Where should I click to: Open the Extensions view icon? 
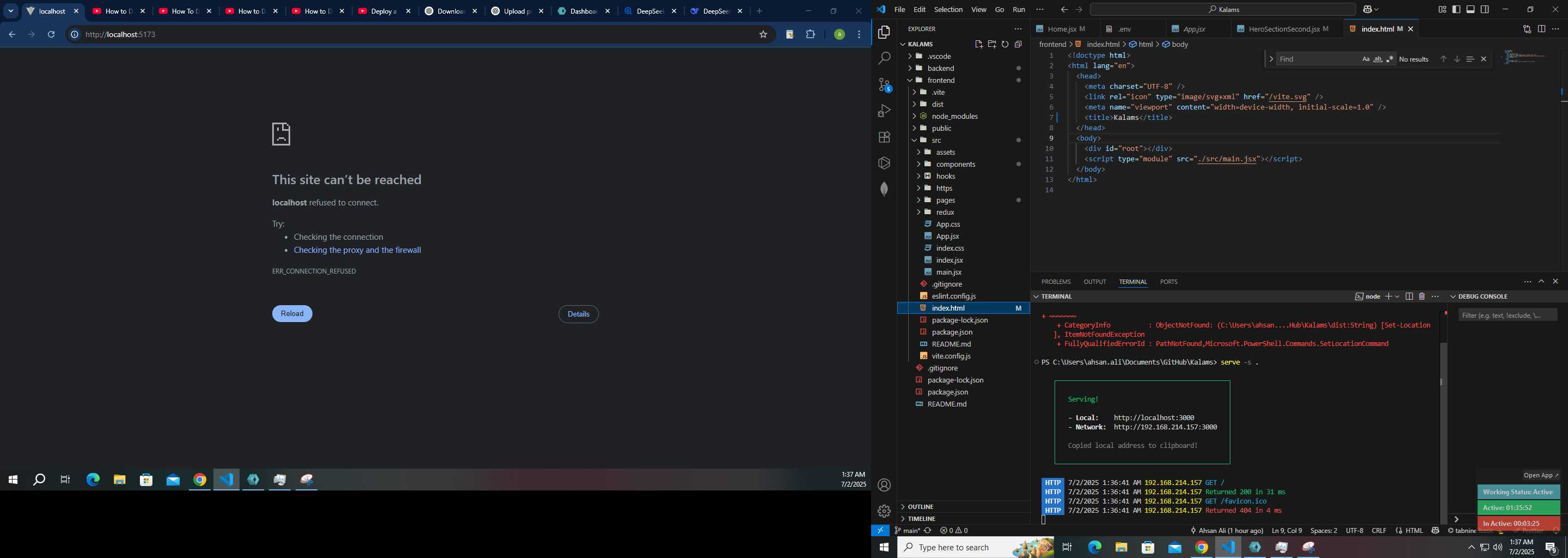coord(884,137)
